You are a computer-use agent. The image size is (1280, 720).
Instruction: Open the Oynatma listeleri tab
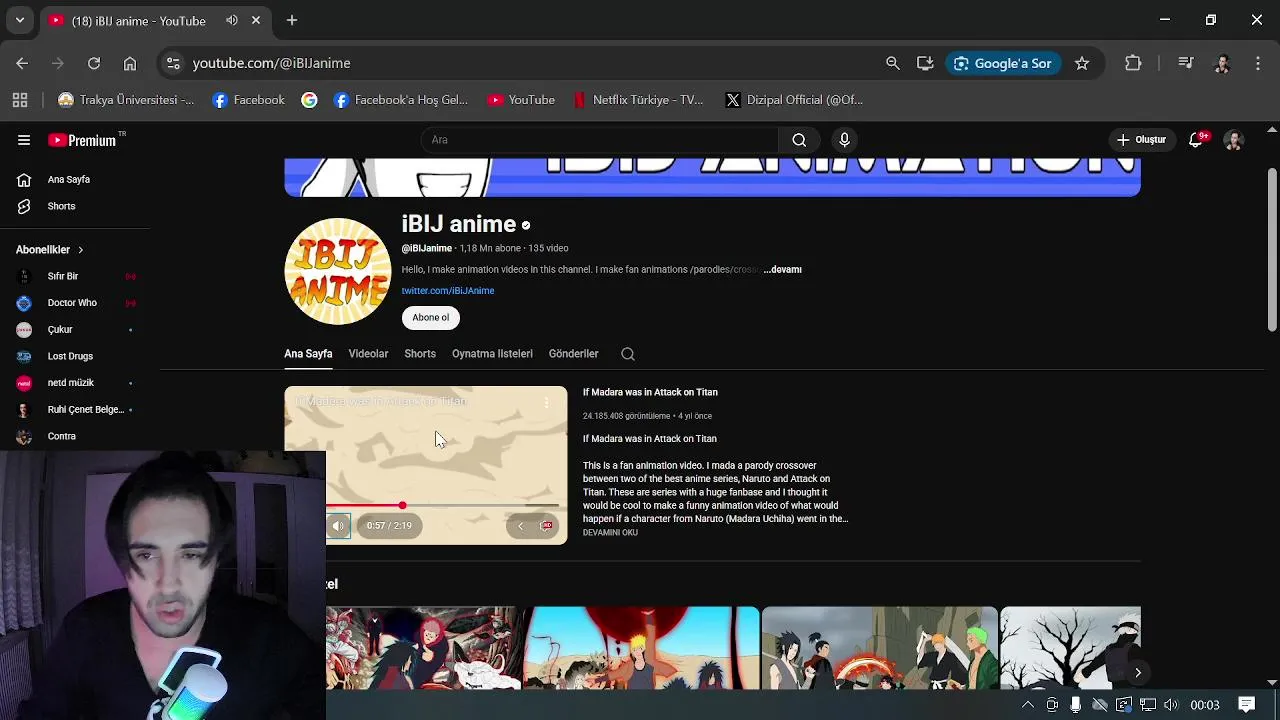click(x=492, y=354)
